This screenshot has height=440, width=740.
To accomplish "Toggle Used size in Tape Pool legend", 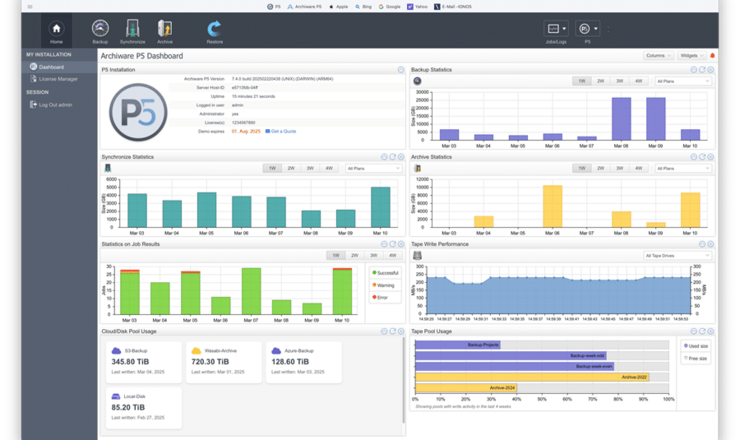I will 696,345.
